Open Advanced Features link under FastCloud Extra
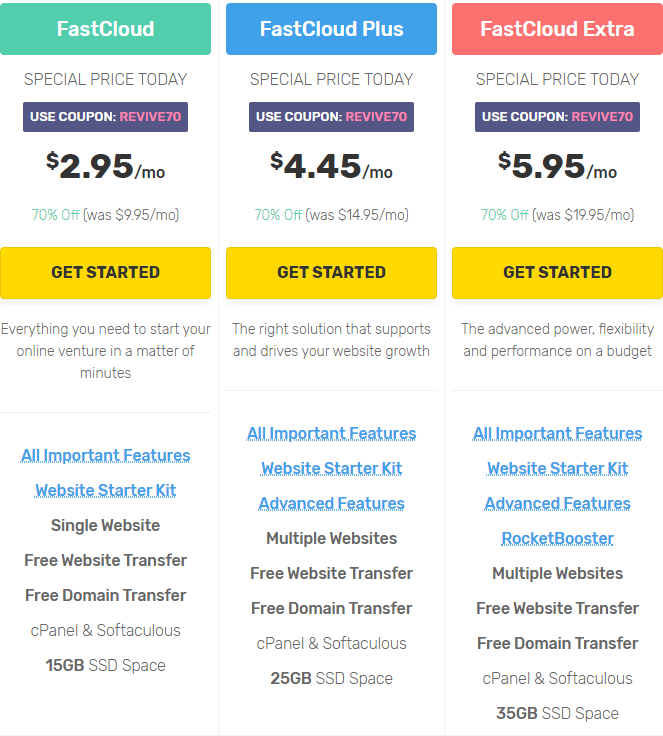Viewport: 663px width, 736px height. (x=557, y=503)
